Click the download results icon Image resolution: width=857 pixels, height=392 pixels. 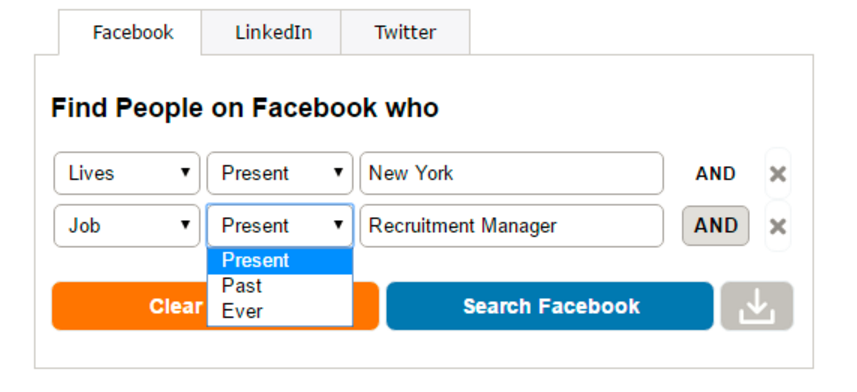point(756,306)
